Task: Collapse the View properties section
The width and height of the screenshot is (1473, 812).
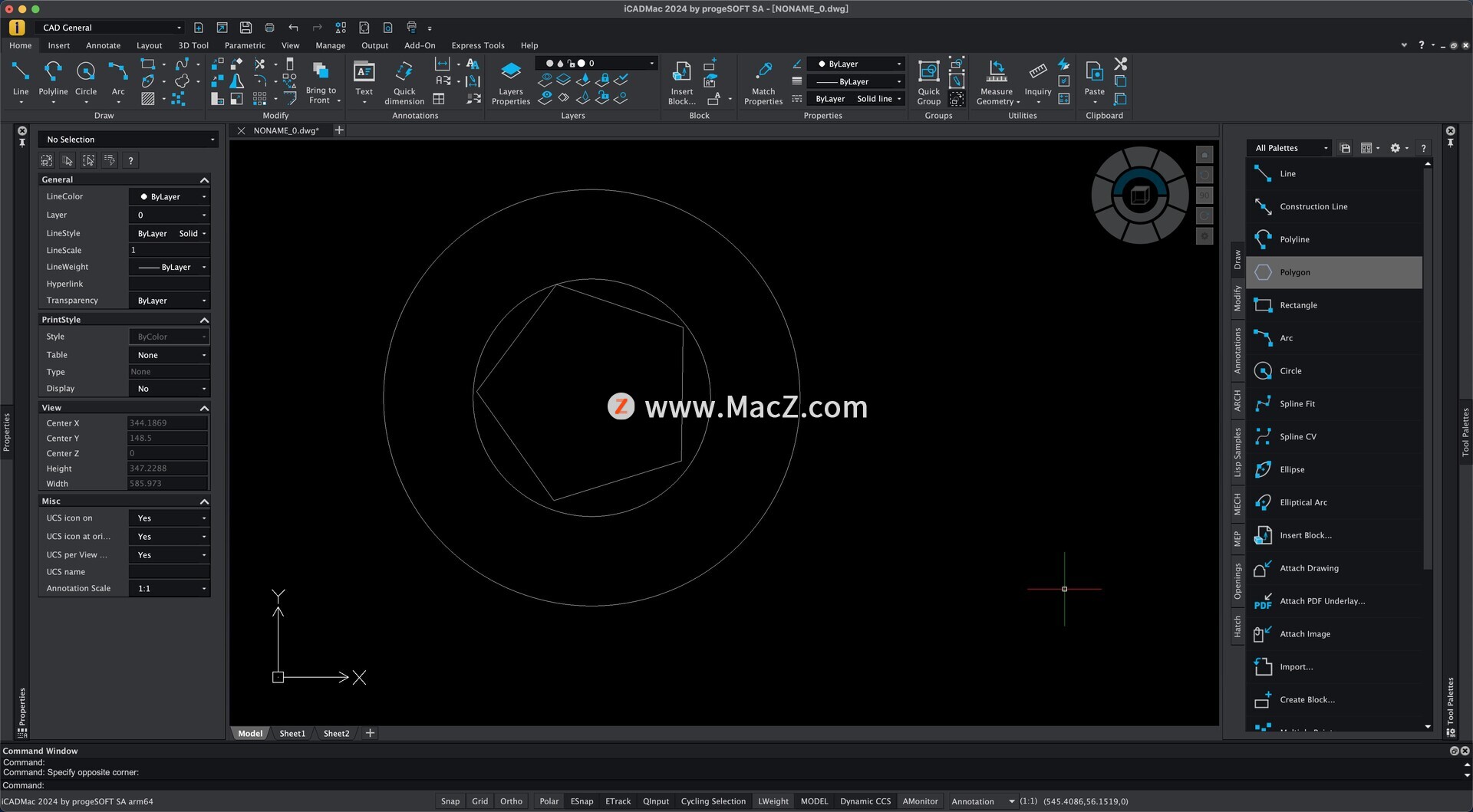Action: (x=204, y=408)
